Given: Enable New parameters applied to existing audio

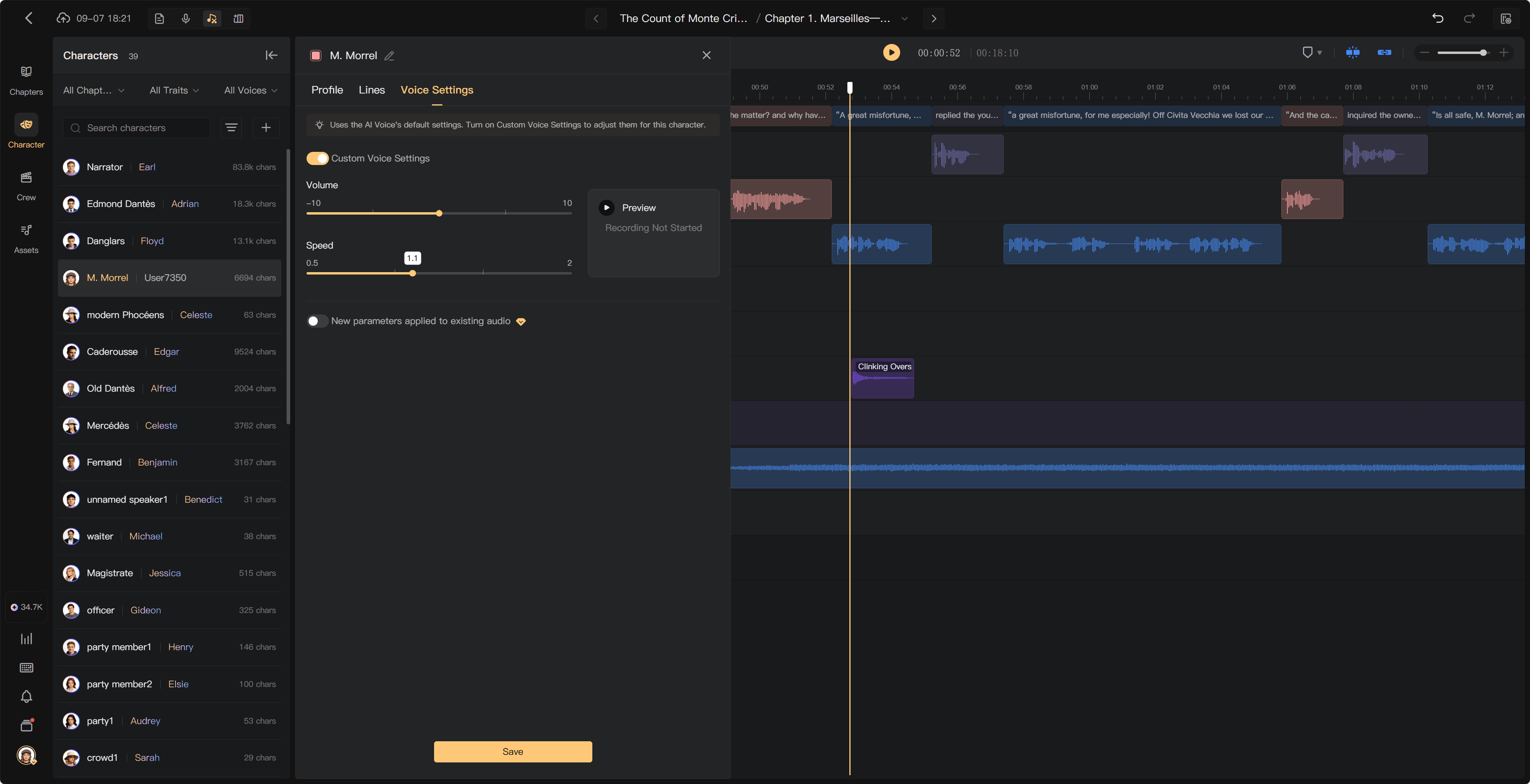Looking at the screenshot, I should (317, 321).
